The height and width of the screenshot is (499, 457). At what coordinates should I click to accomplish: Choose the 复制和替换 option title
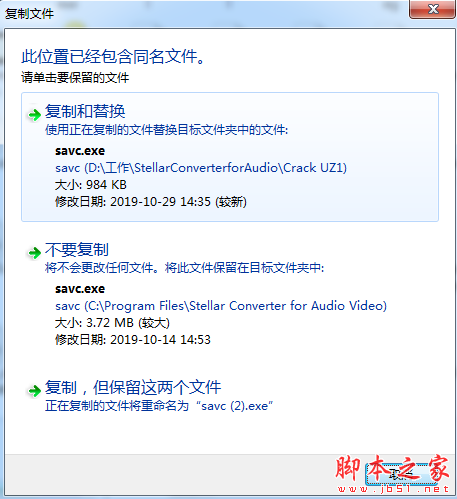tap(85, 111)
